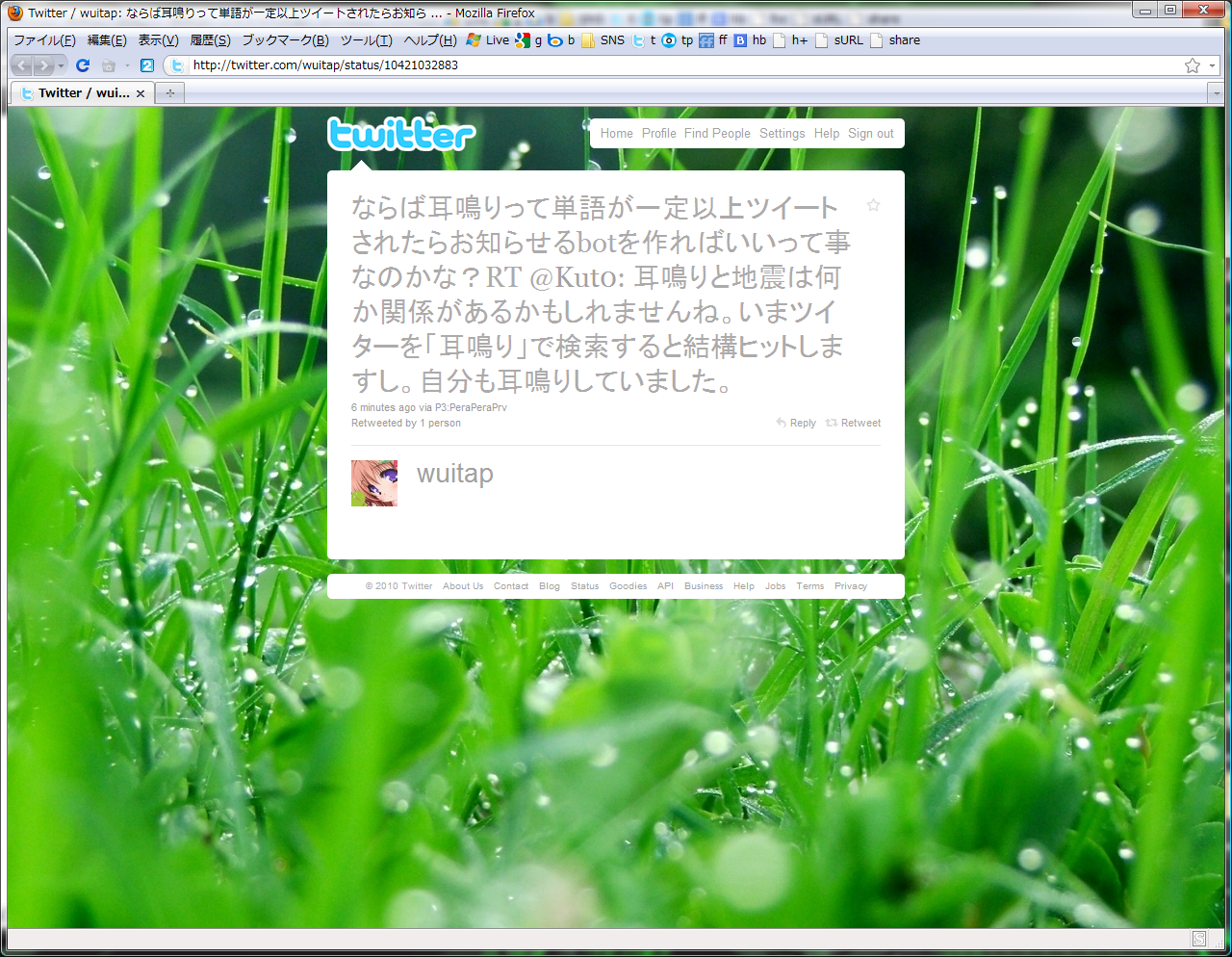Open the ヘルプ (Help) menu

point(430,40)
